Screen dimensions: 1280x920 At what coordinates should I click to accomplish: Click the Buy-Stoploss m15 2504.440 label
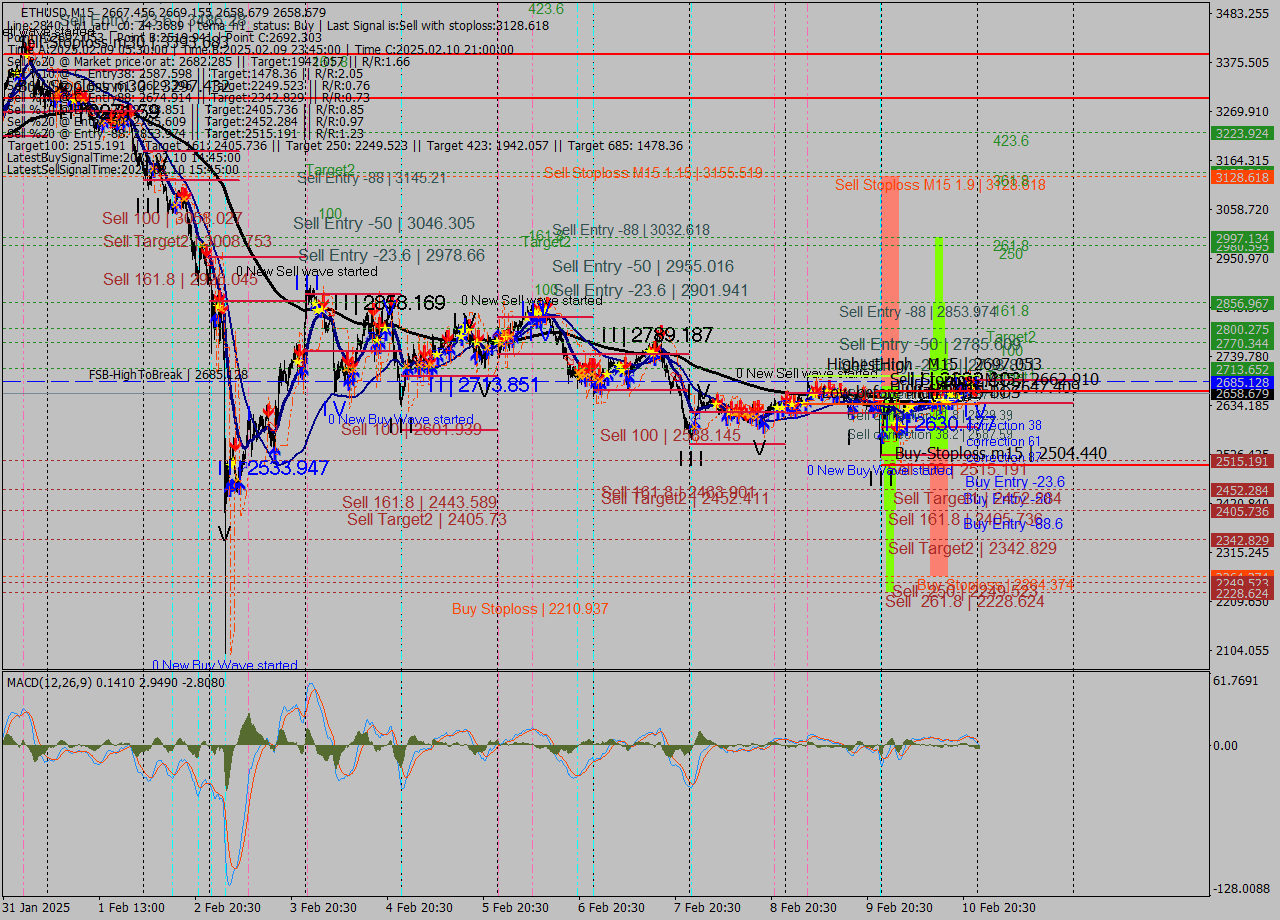click(x=999, y=453)
